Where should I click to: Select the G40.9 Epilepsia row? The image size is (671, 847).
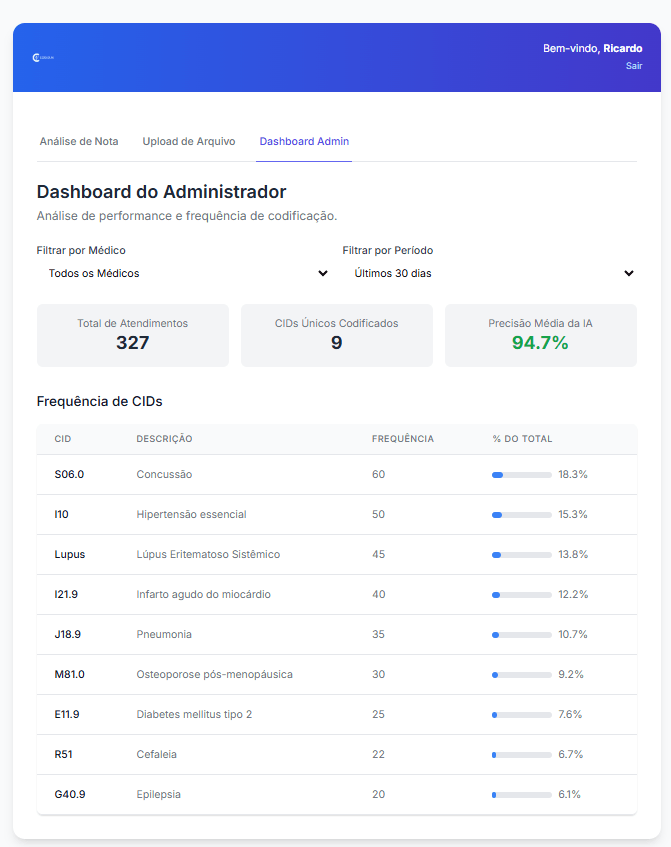pyautogui.click(x=336, y=794)
